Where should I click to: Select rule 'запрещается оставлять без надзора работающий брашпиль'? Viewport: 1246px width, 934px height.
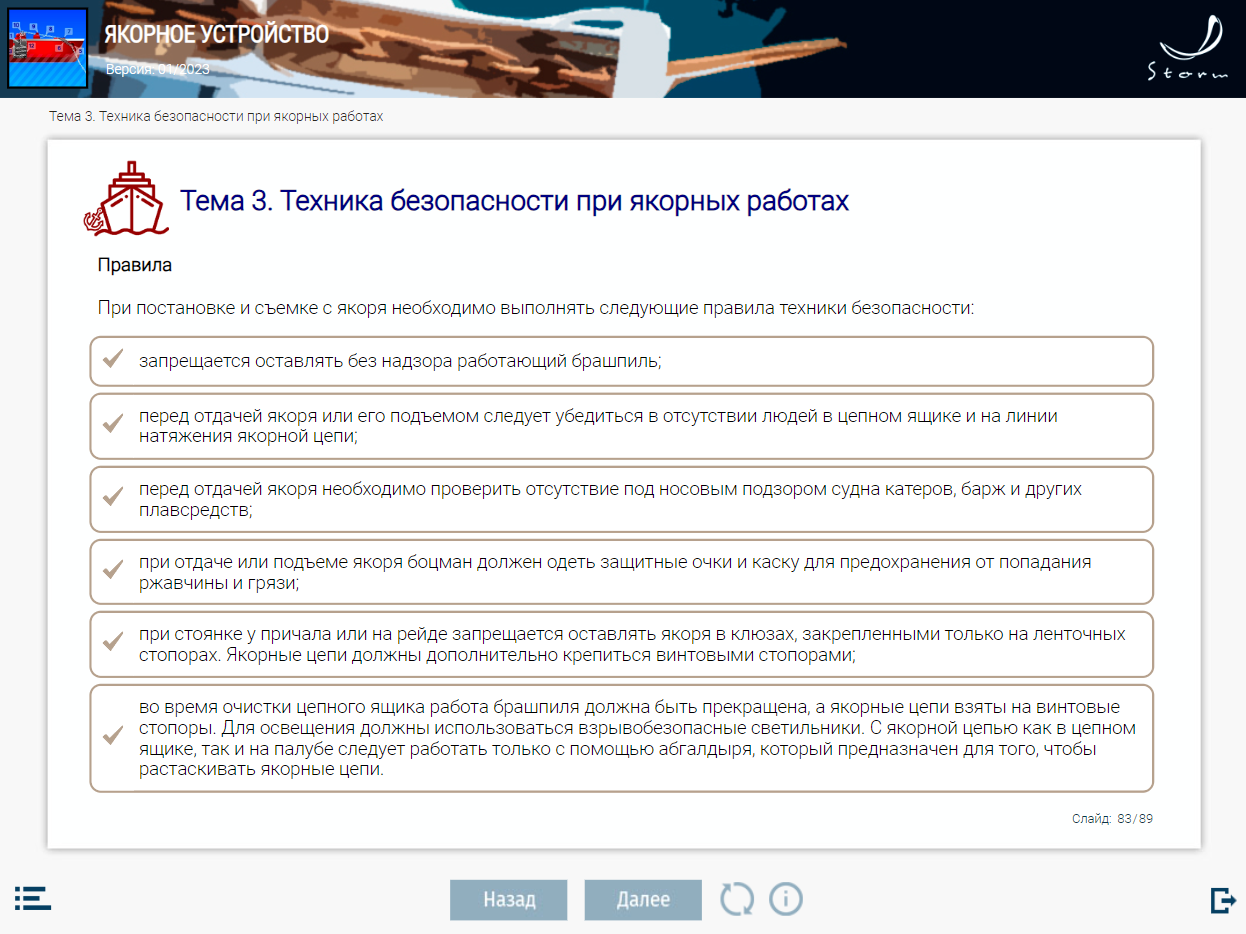(621, 361)
